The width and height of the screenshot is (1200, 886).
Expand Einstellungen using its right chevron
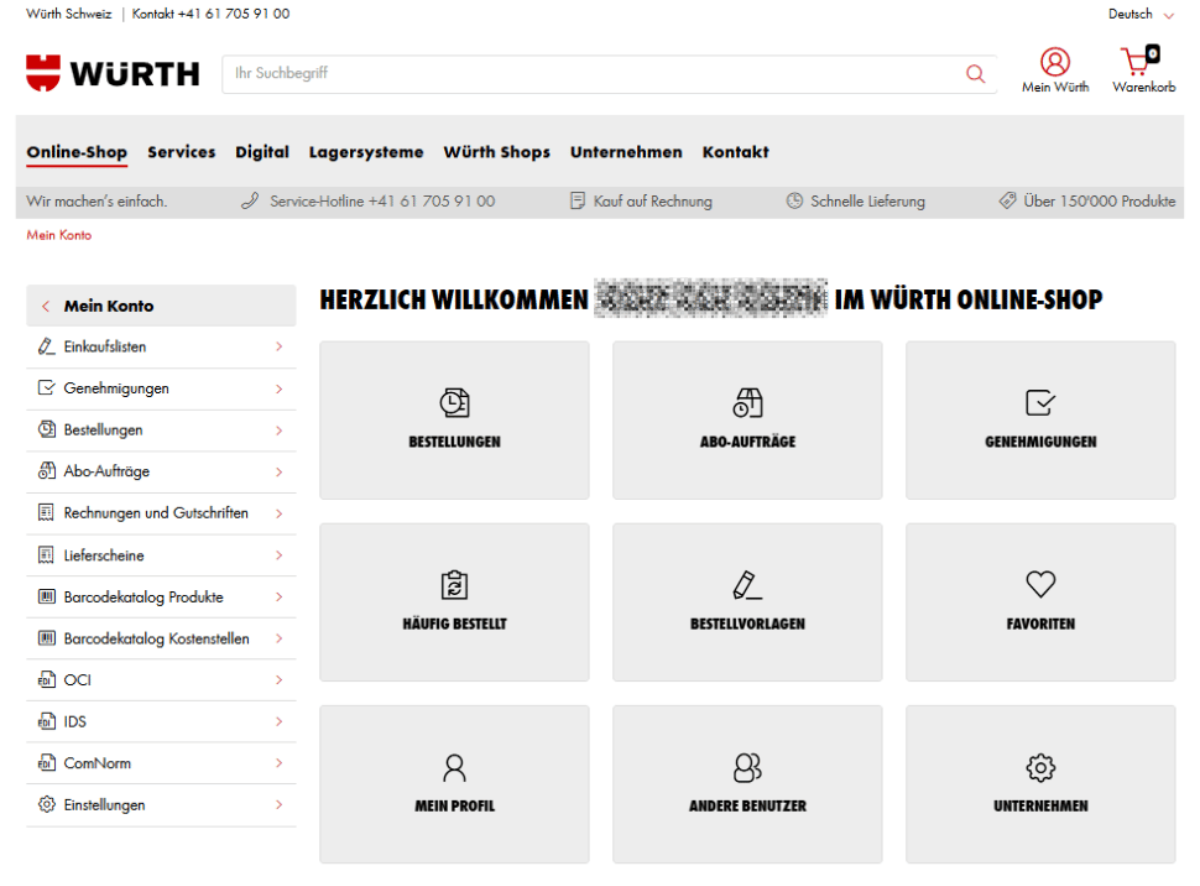tap(279, 804)
